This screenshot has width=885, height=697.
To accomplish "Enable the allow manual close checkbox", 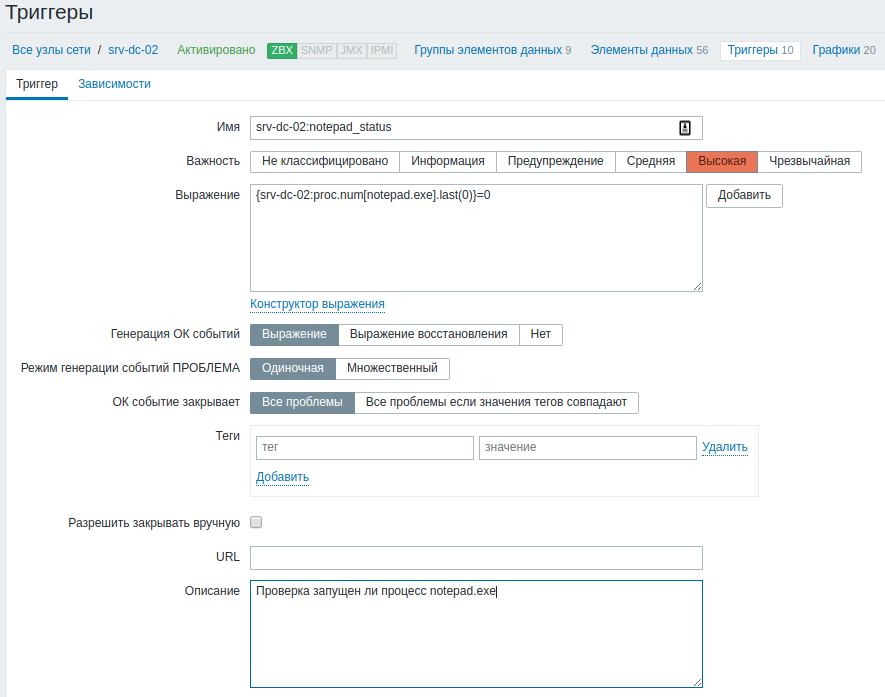I will [x=256, y=522].
